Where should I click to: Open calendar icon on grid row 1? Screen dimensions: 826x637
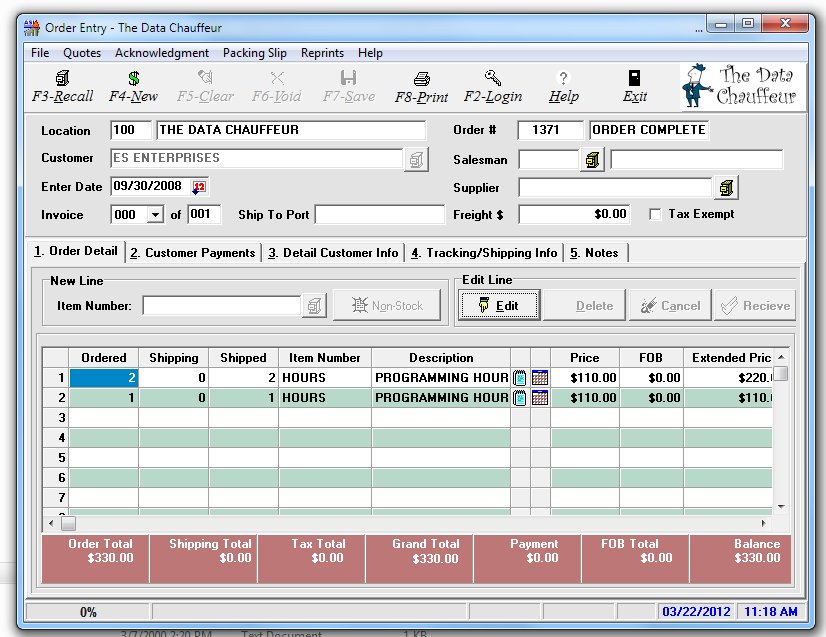coord(540,378)
